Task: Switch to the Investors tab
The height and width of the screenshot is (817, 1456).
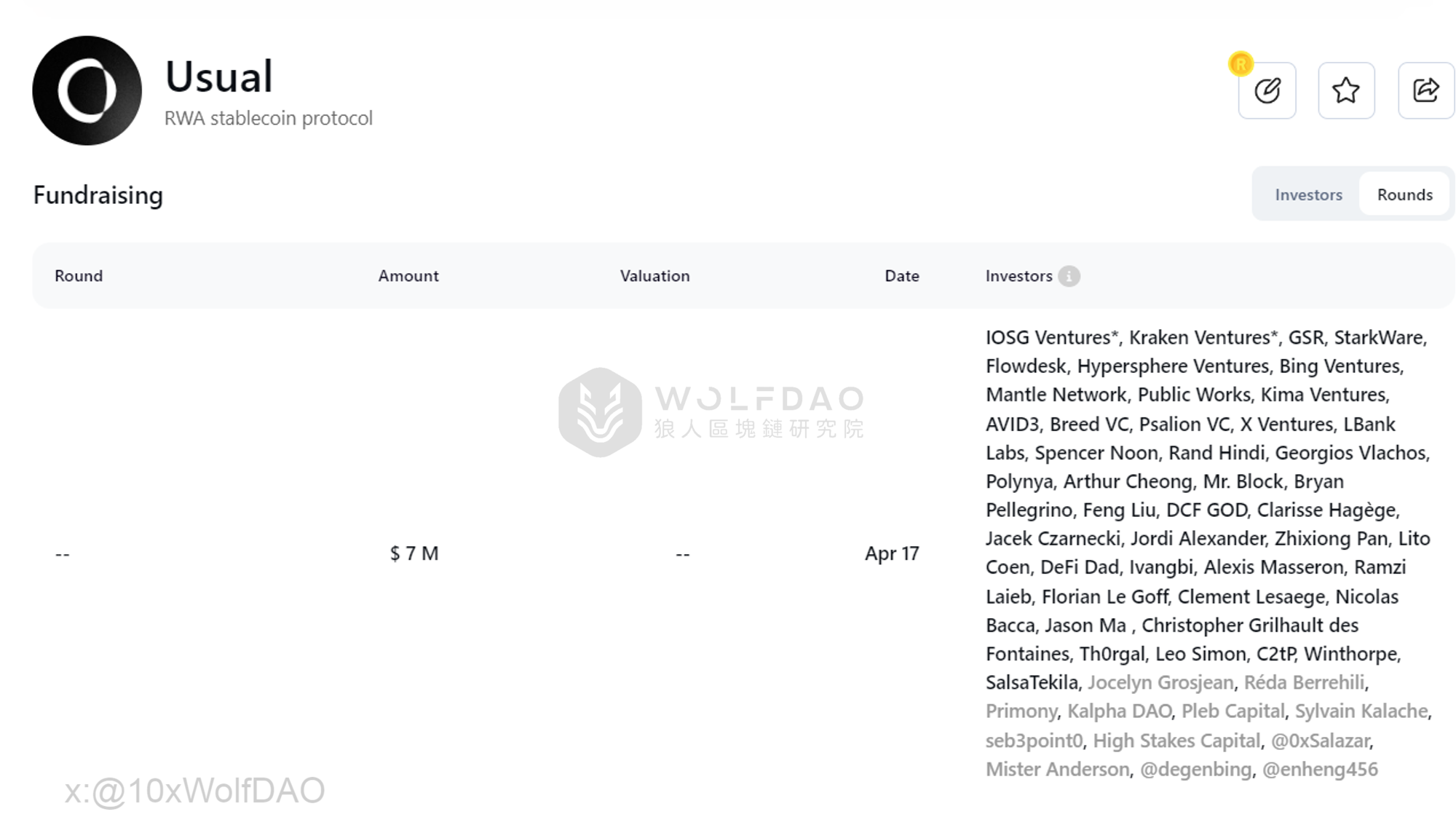Action: [x=1308, y=194]
